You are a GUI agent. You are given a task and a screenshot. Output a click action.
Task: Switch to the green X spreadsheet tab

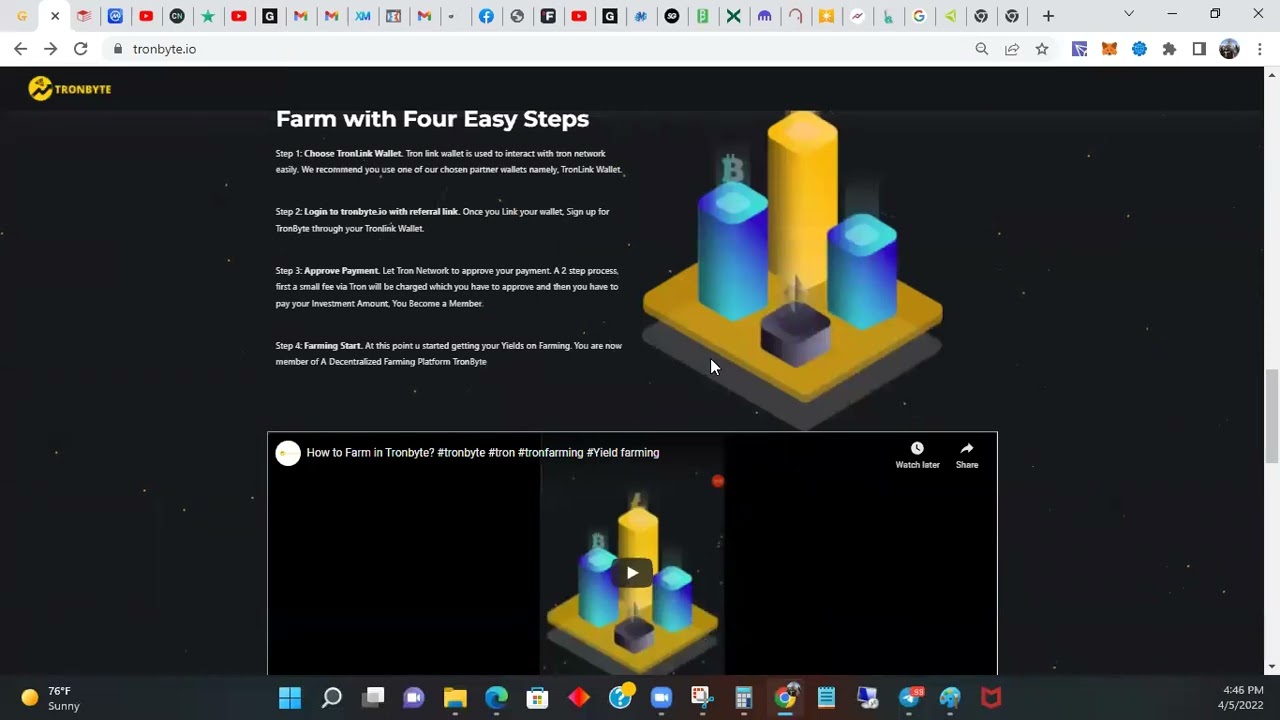point(734,16)
